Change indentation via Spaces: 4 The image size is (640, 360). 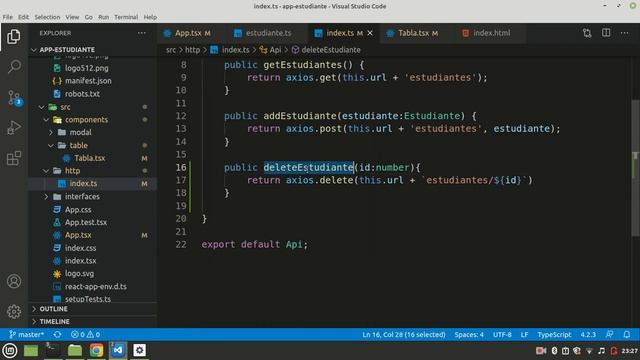click(x=469, y=334)
